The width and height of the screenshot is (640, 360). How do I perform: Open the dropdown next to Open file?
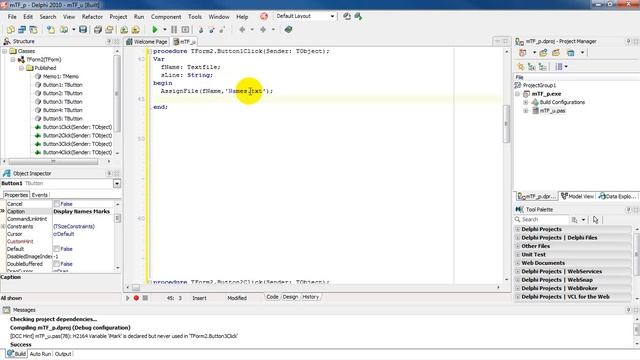point(73,29)
